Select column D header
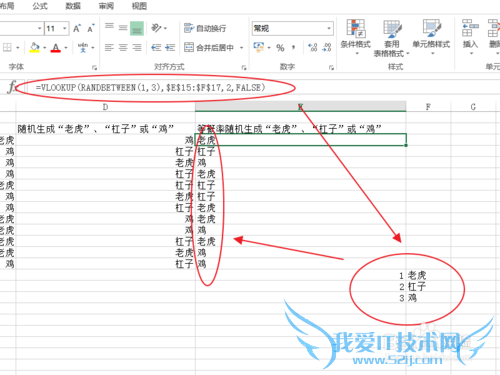Image resolution: width=500 pixels, height=375 pixels. [x=105, y=107]
